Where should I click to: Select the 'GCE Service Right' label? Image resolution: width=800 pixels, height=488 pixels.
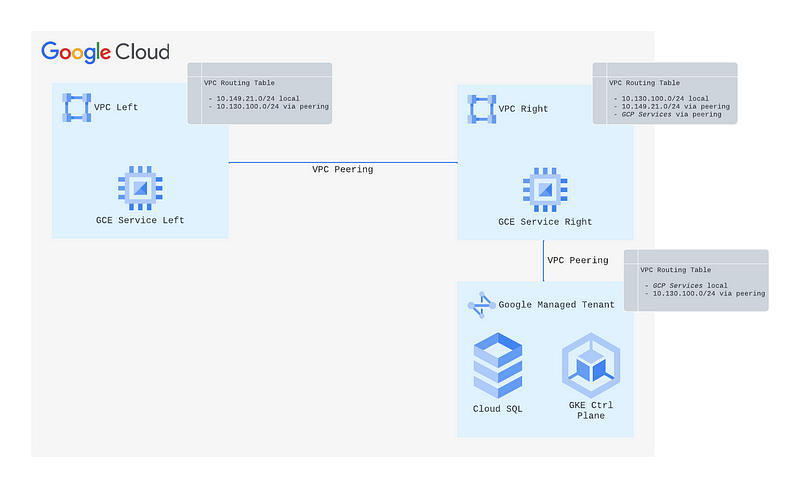[545, 222]
